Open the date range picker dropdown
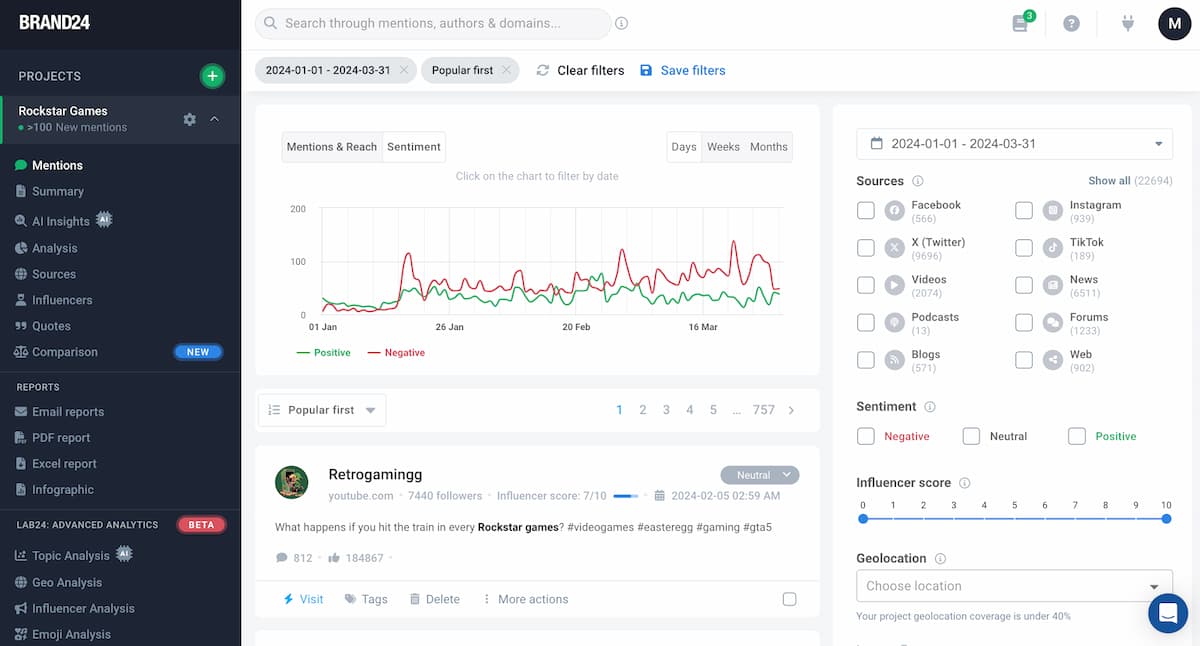The height and width of the screenshot is (646, 1200). coord(1015,144)
